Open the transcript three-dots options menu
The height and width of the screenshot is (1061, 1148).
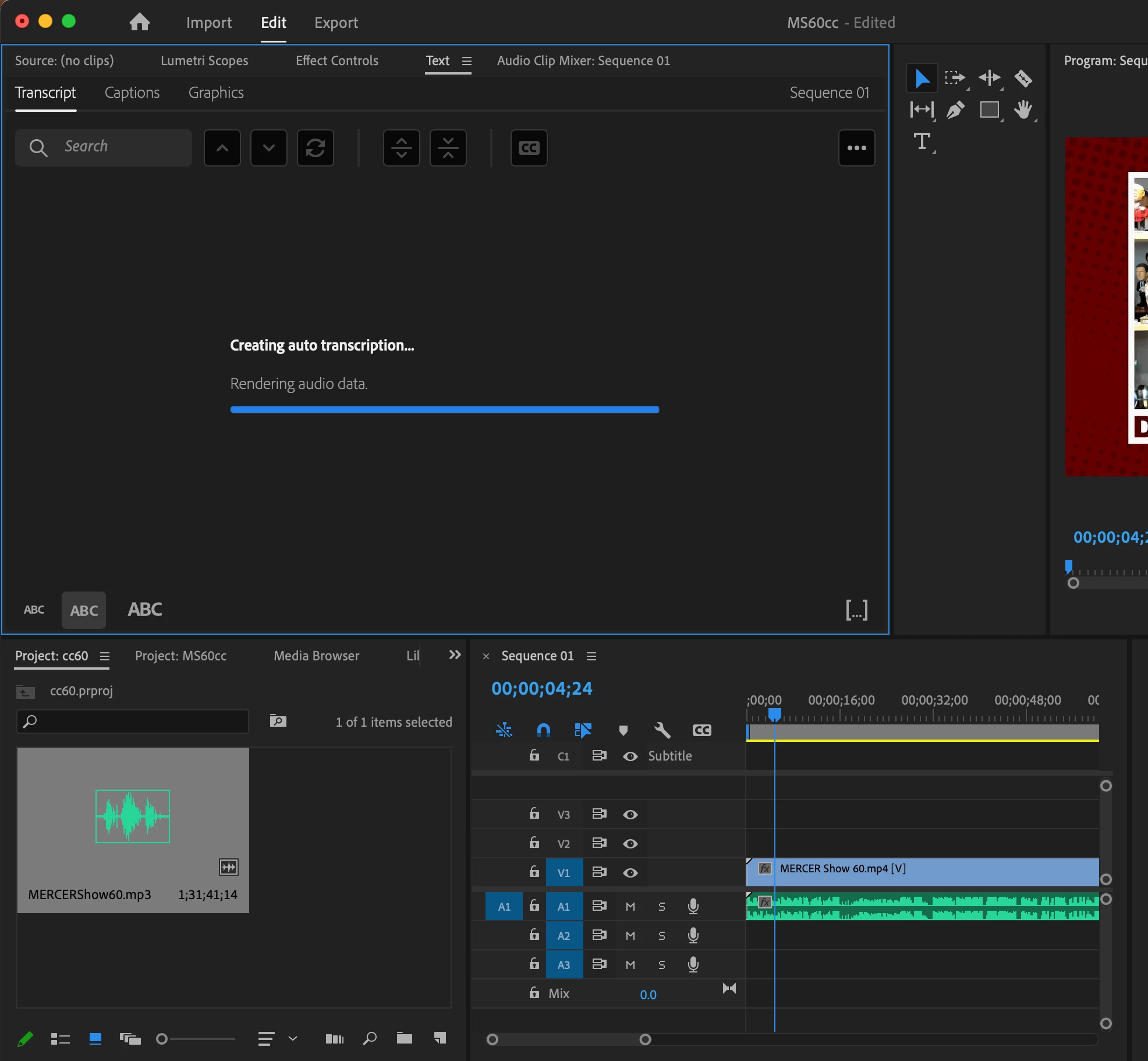click(856, 148)
